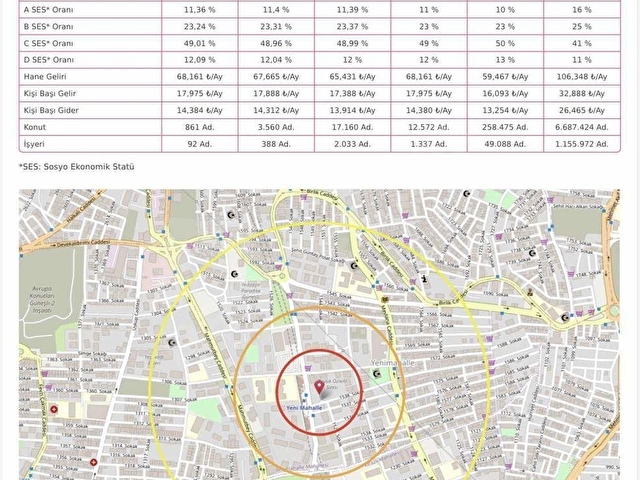This screenshot has height=480, width=640.
Task: Click the '41 %' cell in C SES row
Action: (x=582, y=43)
